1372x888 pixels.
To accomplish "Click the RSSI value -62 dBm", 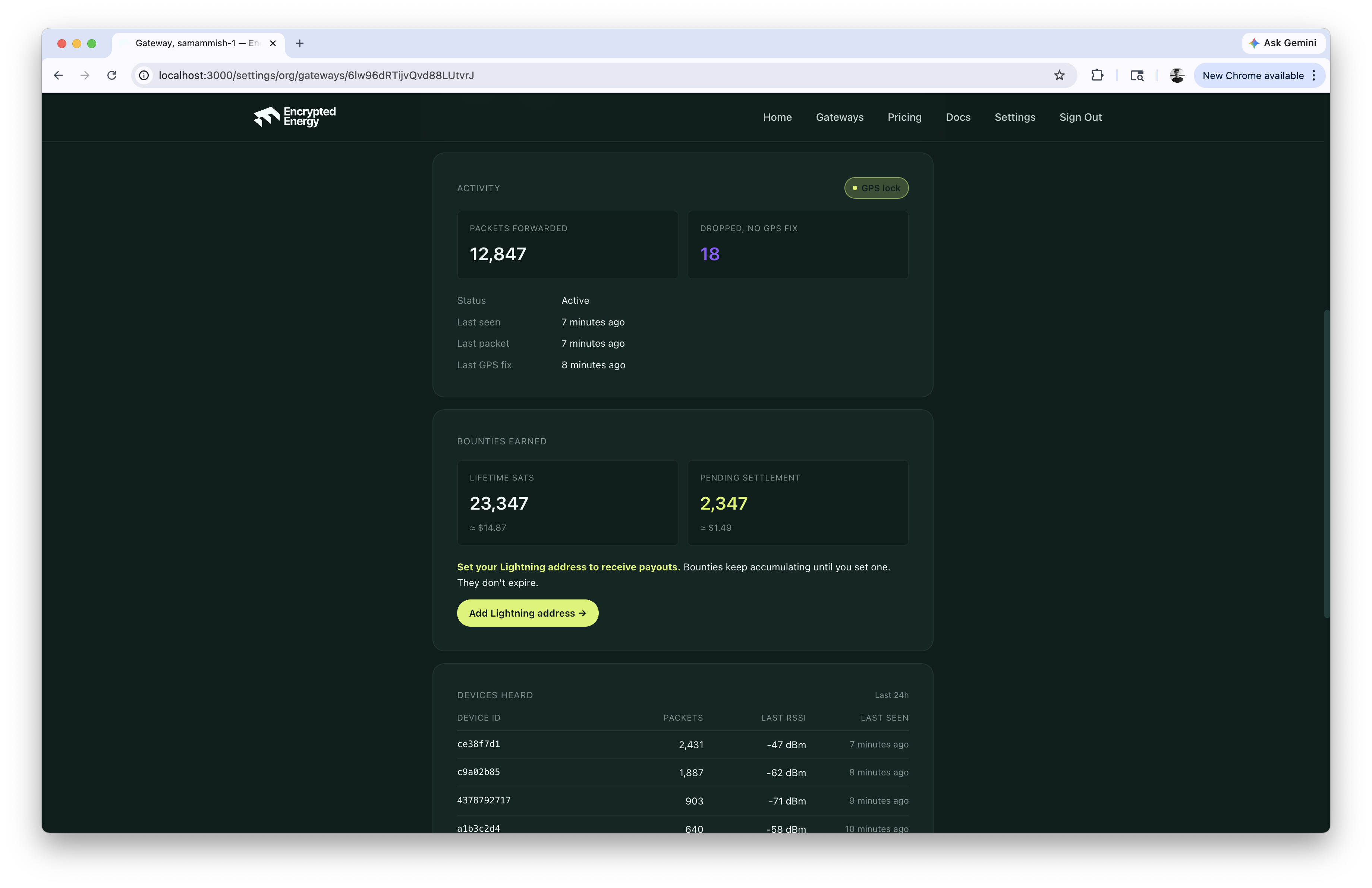I will pyautogui.click(x=786, y=773).
